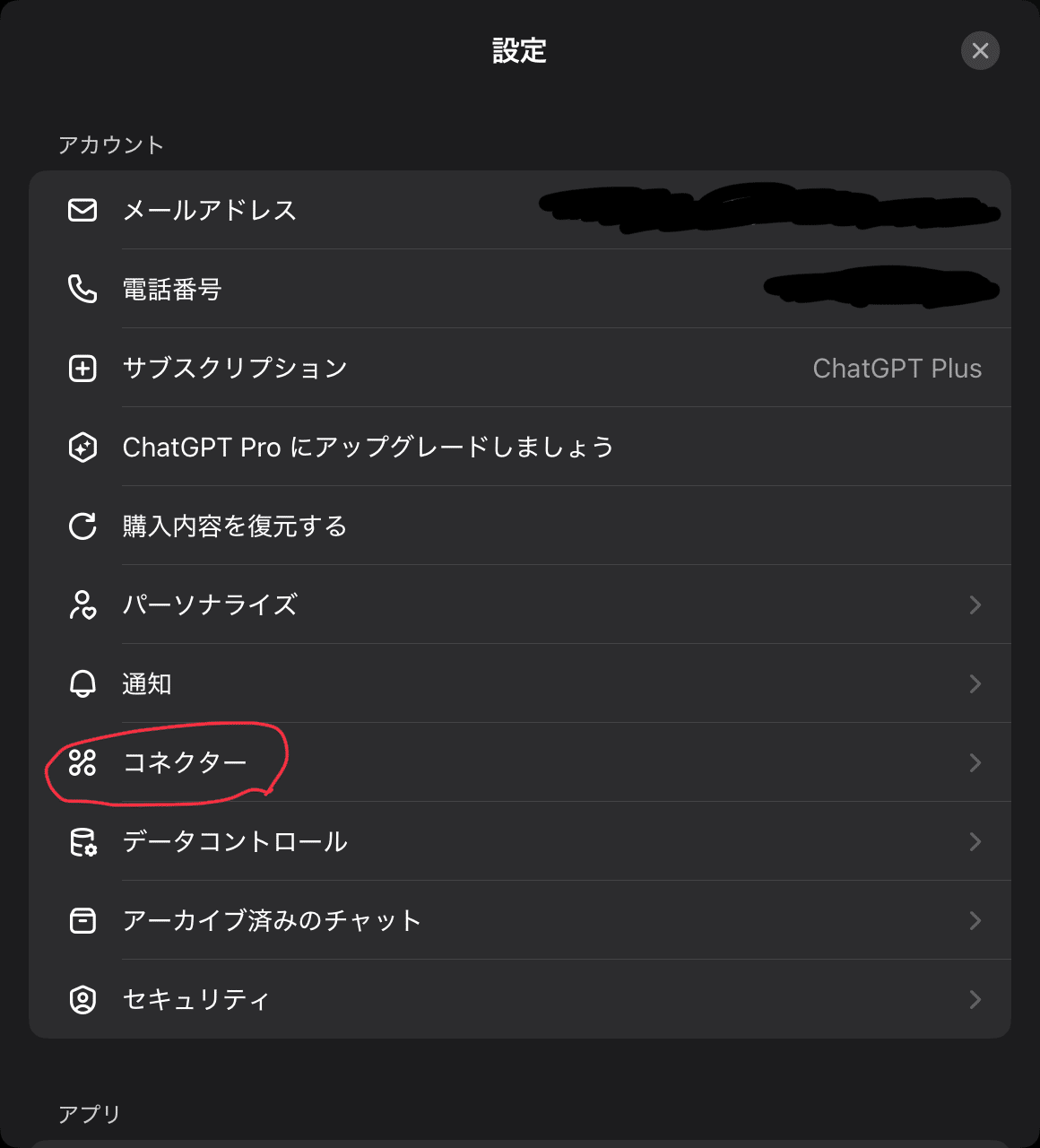Expand the パーソナライズ settings via its chevron
This screenshot has height=1148, width=1040.
coord(976,604)
